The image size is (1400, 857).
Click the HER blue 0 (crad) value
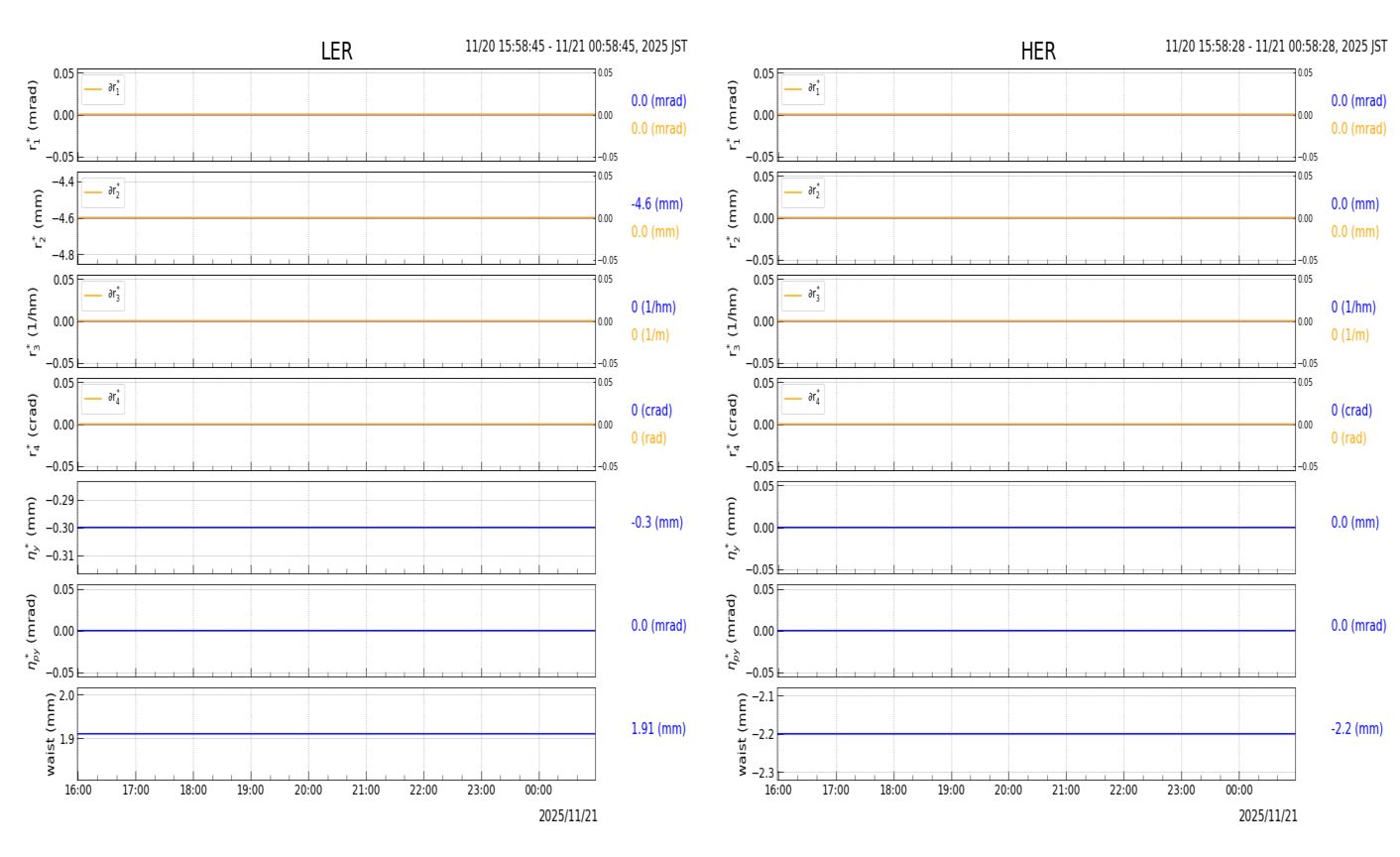1351,411
